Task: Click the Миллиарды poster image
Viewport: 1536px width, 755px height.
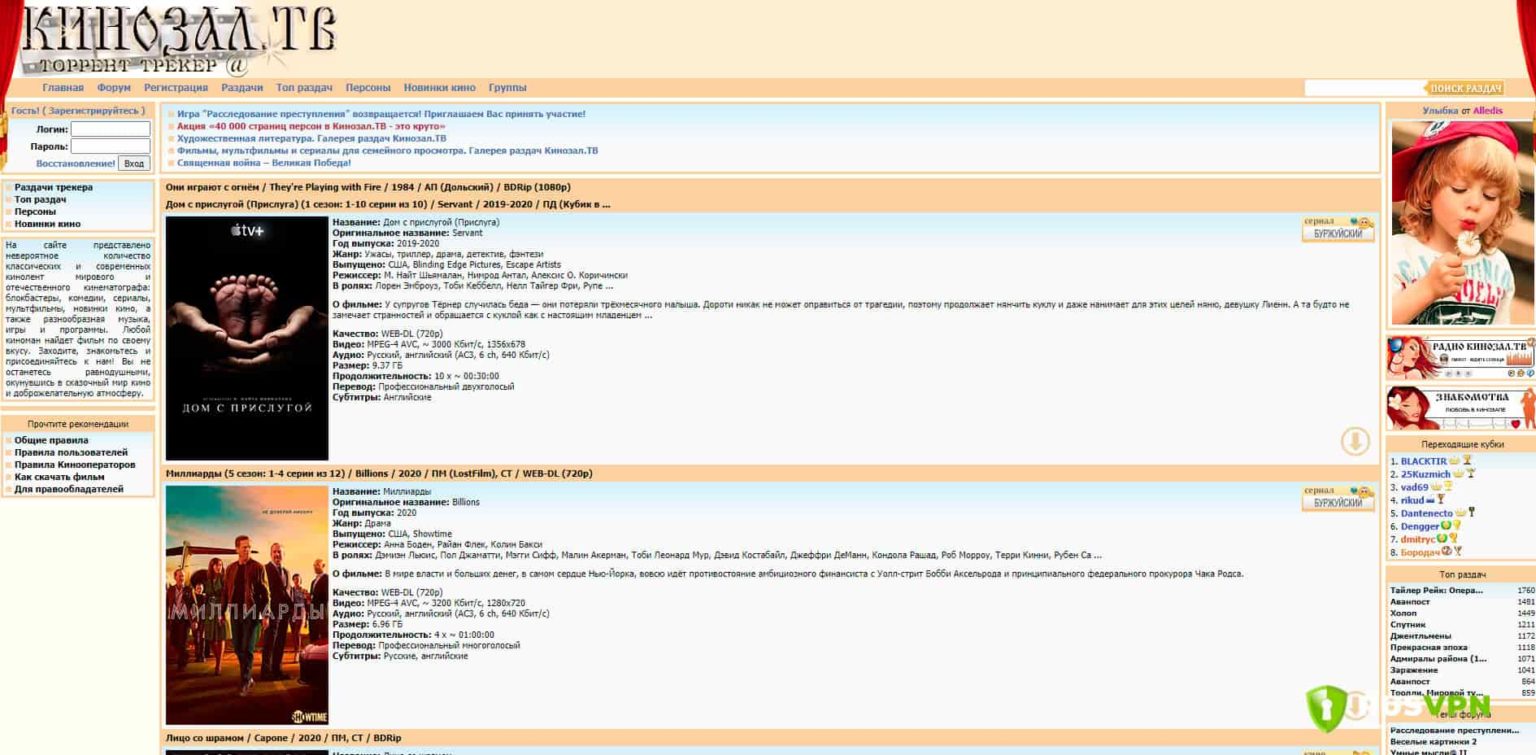Action: tap(247, 605)
